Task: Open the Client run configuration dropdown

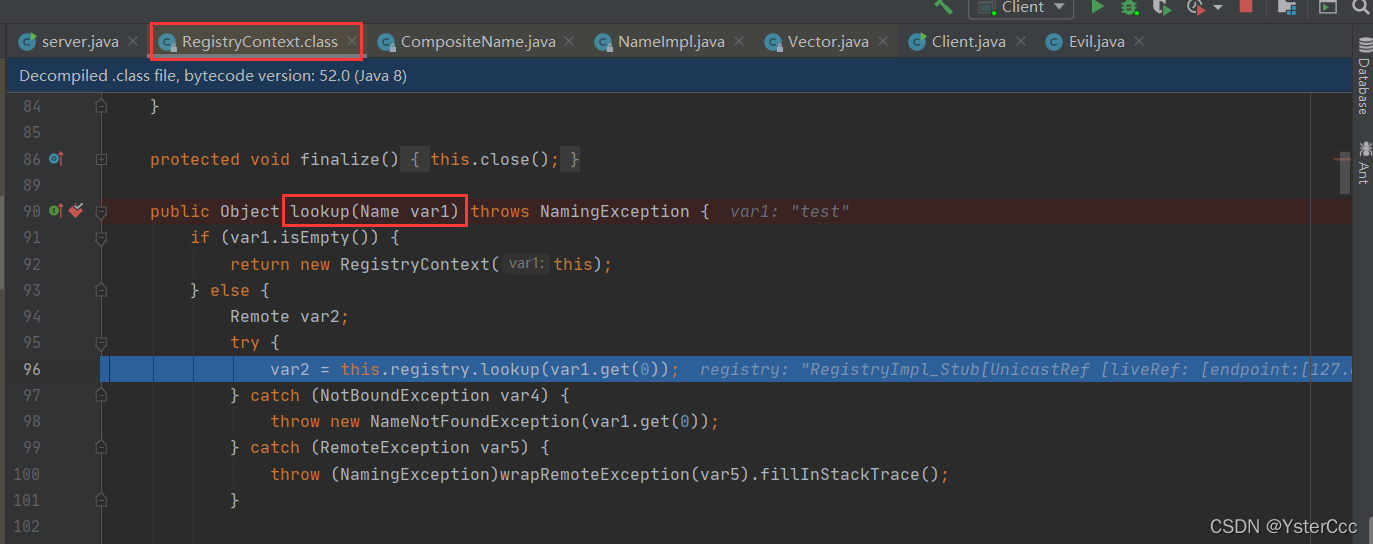Action: click(1021, 7)
